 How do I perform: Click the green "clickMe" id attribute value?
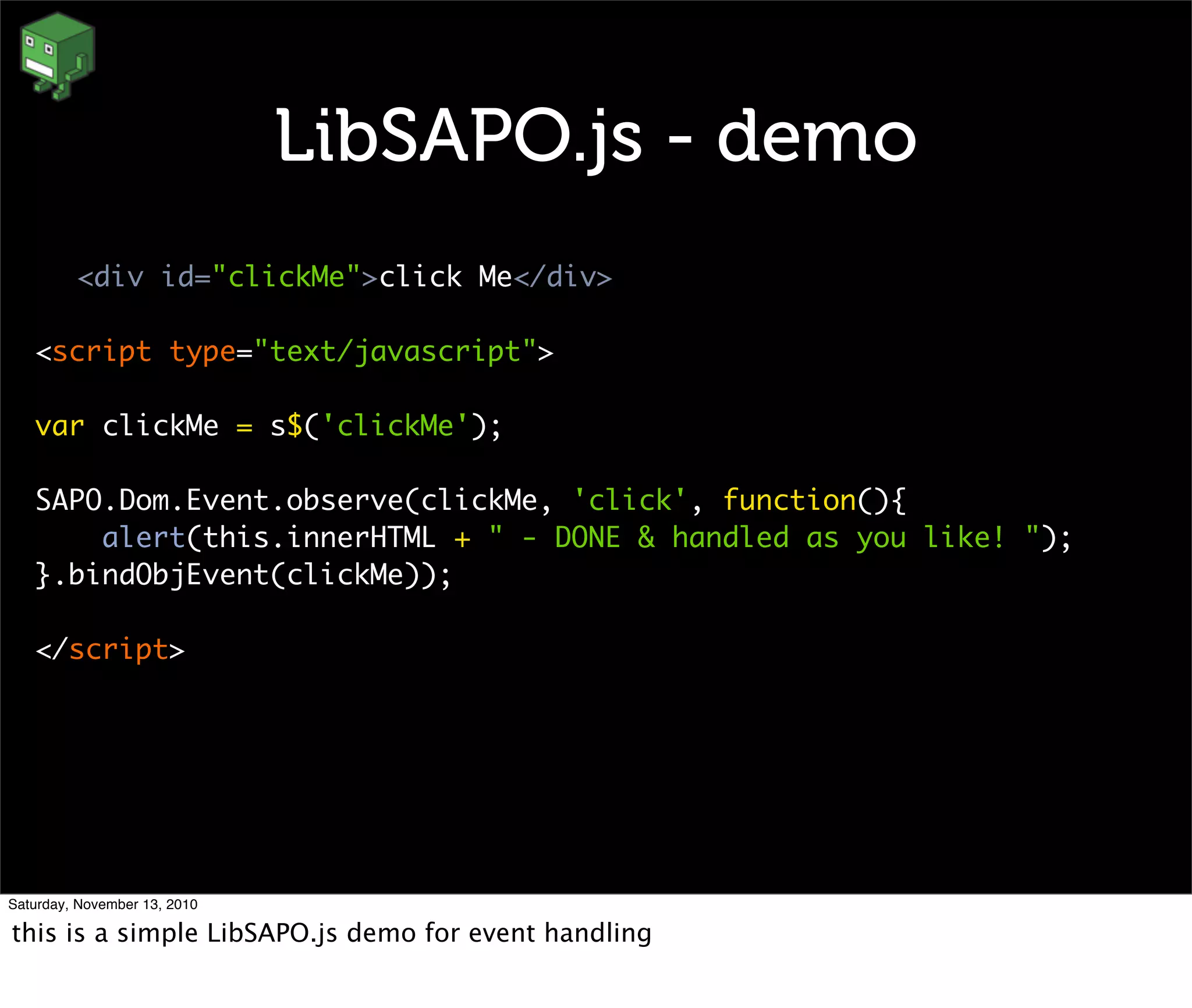[x=286, y=277]
